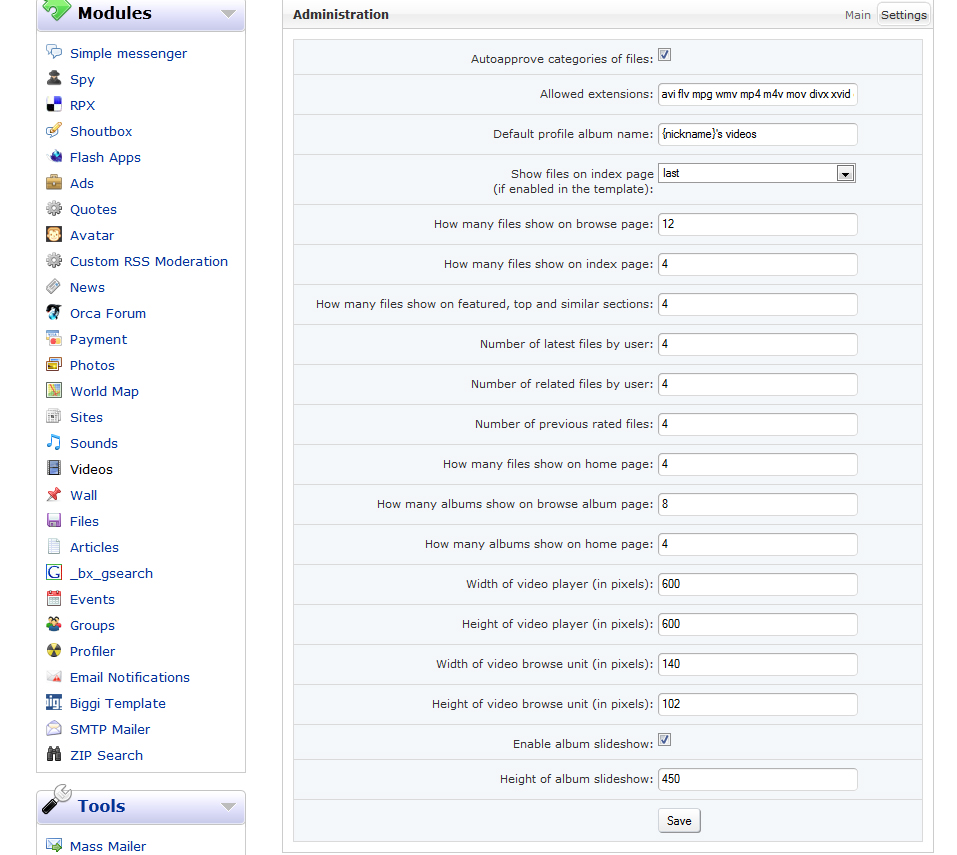Collapse the Modules panel arrow
Screen dimensions: 957x855
(x=229, y=14)
